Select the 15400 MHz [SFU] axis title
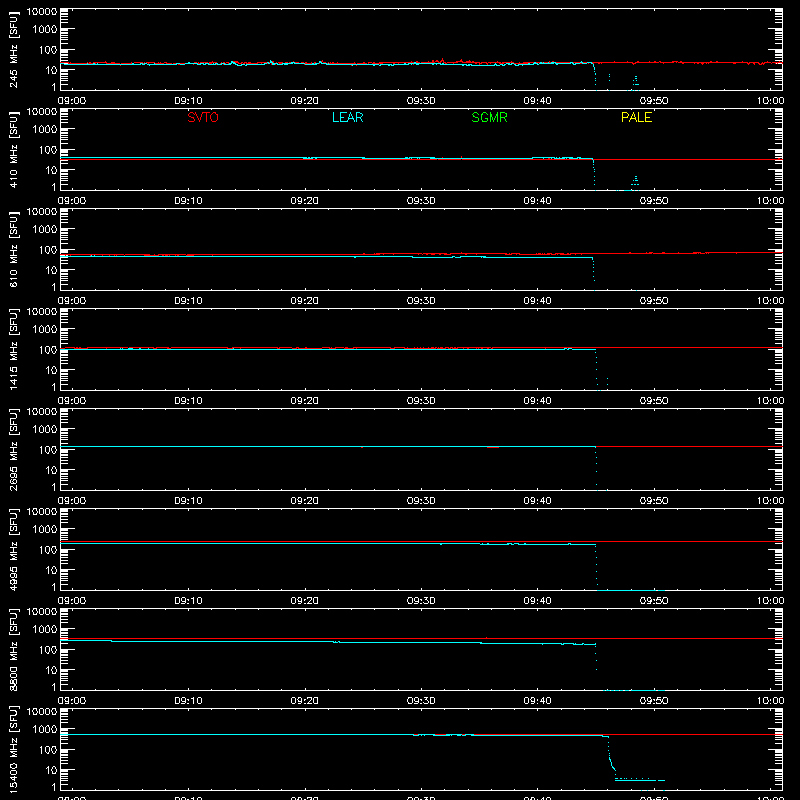Image resolution: width=800 pixels, height=800 pixels. point(13,749)
